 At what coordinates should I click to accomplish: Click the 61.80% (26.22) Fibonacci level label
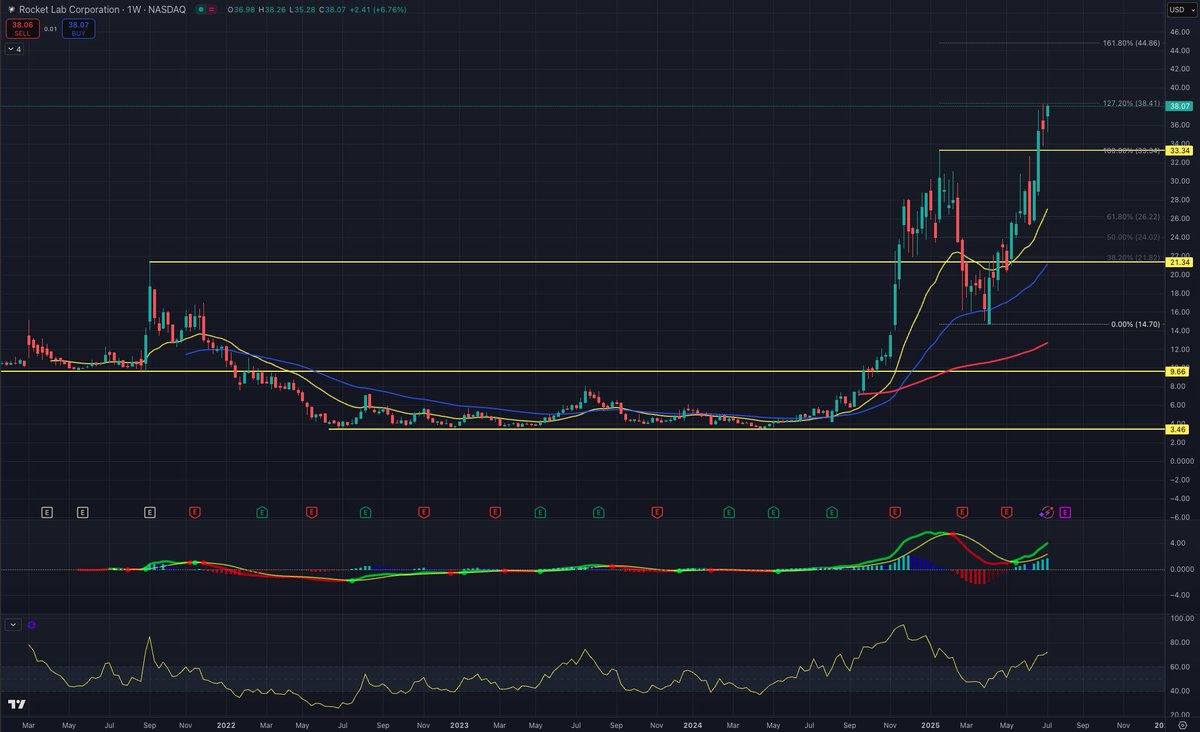[x=1132, y=217]
